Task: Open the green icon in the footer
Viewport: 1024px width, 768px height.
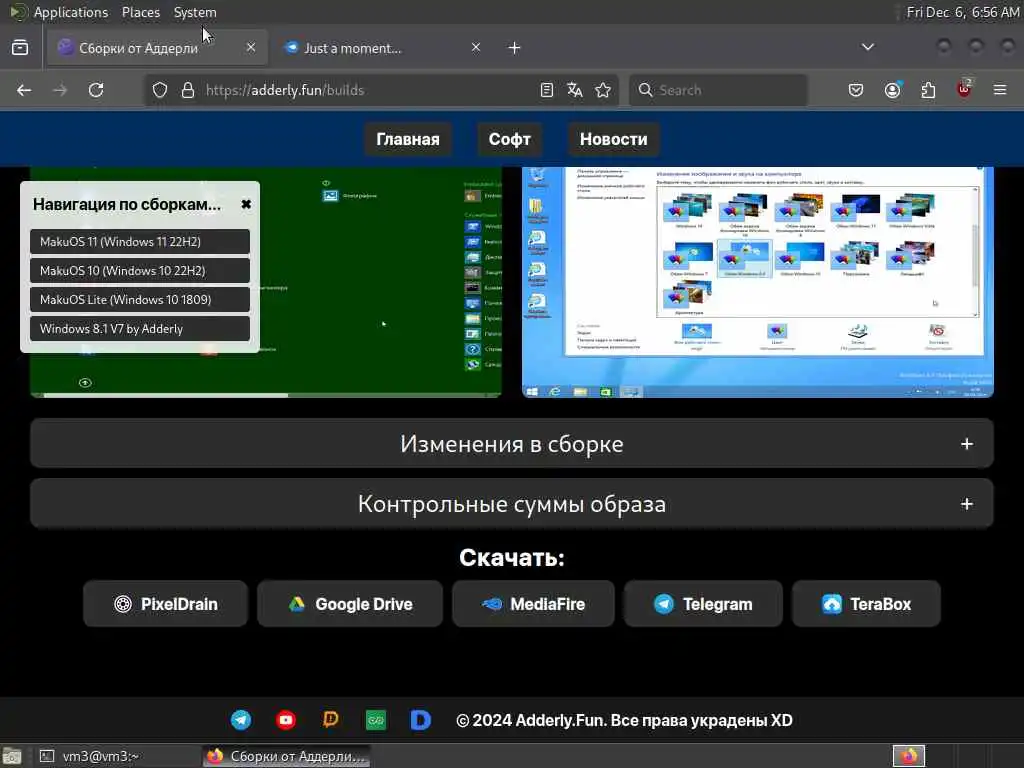Action: pos(376,720)
